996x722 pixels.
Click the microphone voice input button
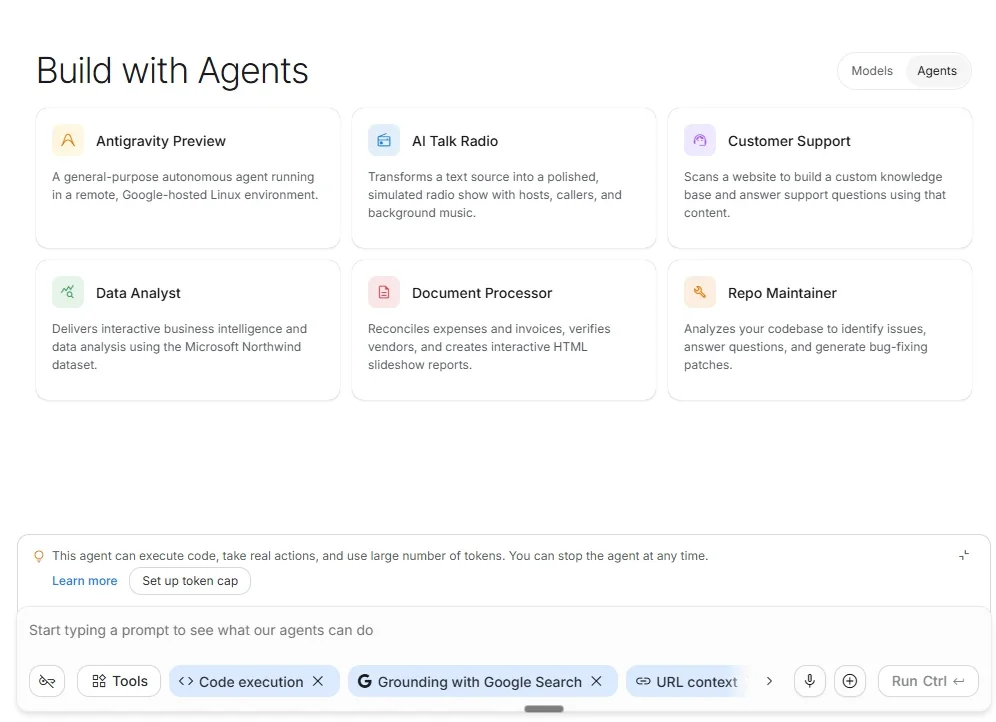coord(809,681)
